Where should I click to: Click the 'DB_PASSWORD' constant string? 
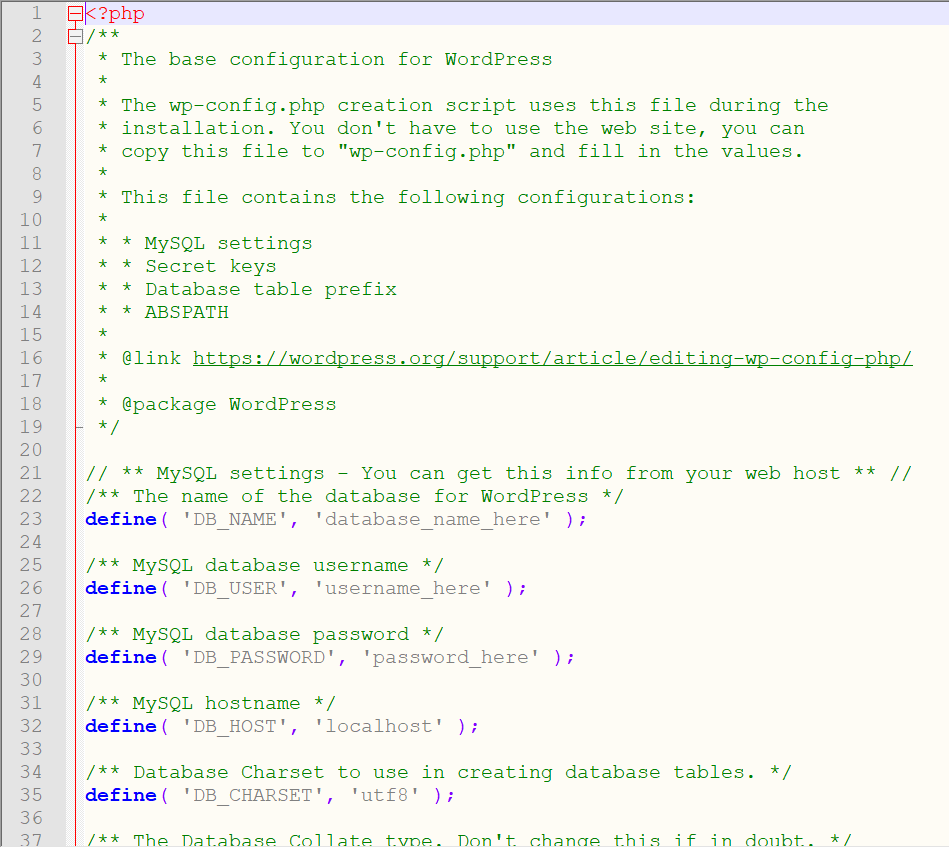[258, 657]
